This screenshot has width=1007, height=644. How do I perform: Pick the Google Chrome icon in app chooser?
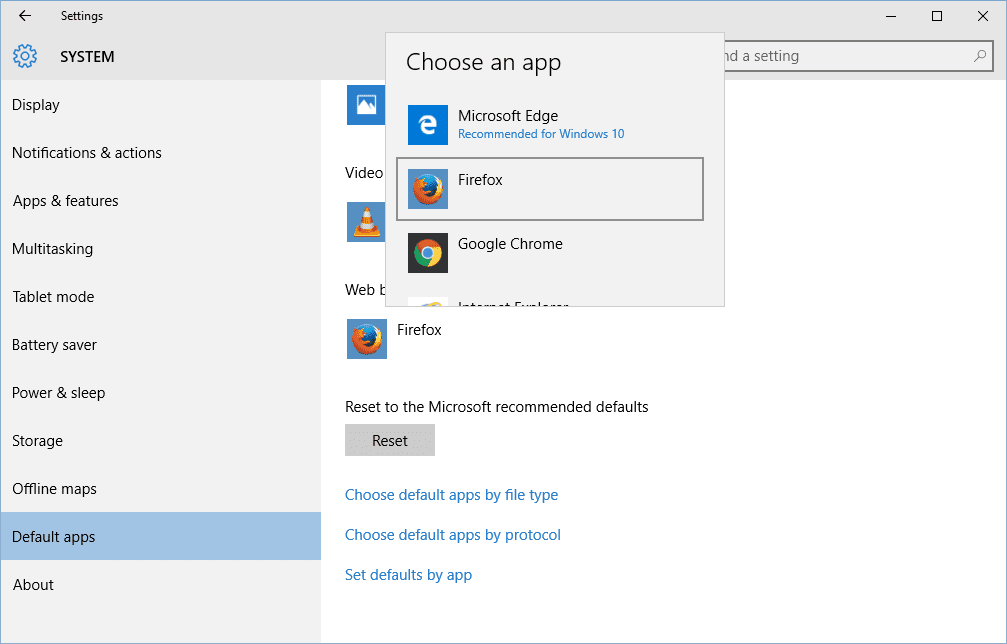click(427, 253)
